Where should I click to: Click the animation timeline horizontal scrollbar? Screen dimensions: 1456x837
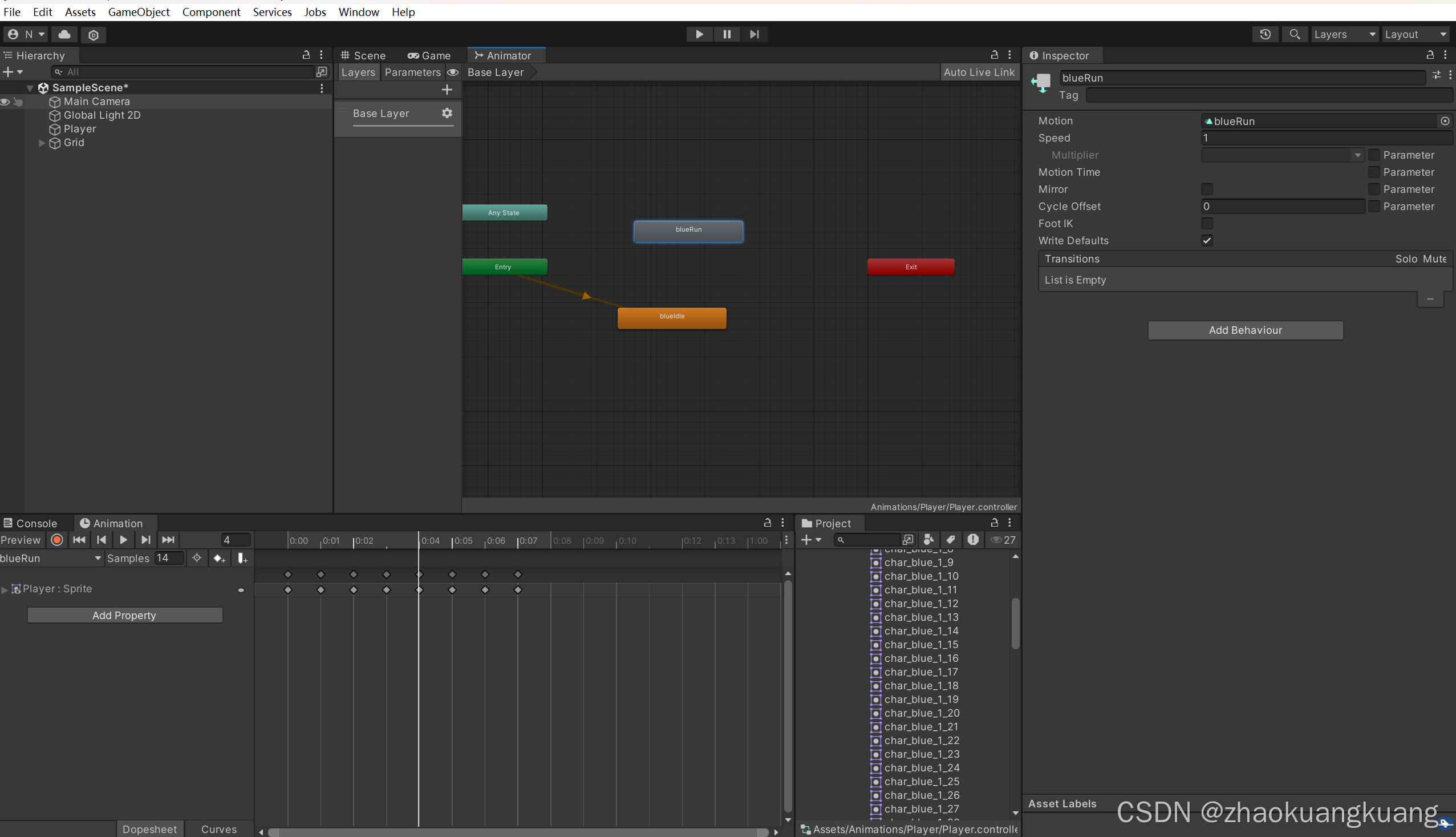click(517, 832)
